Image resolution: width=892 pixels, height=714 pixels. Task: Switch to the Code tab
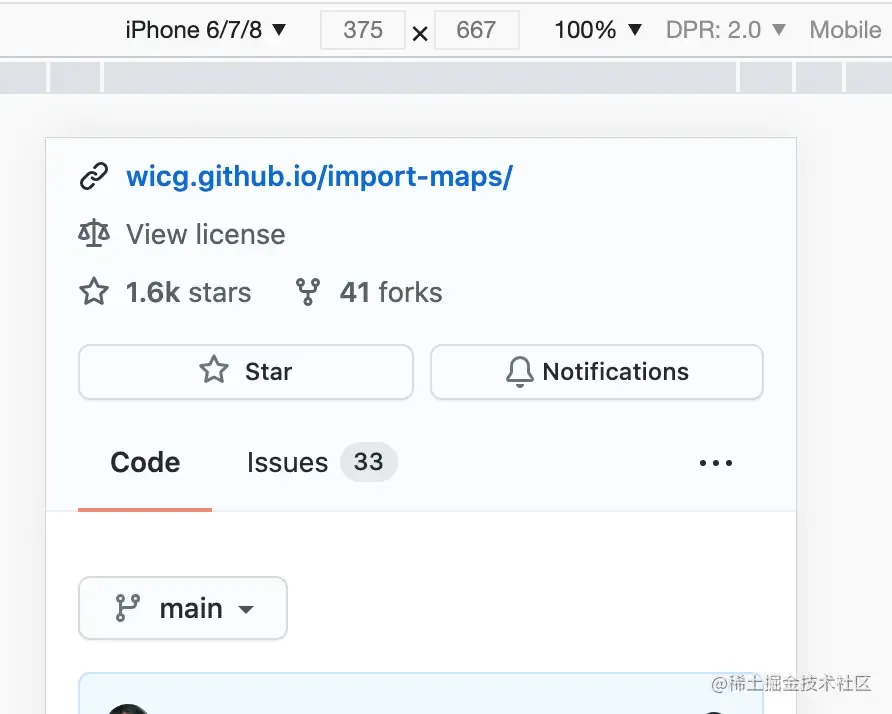pos(145,463)
